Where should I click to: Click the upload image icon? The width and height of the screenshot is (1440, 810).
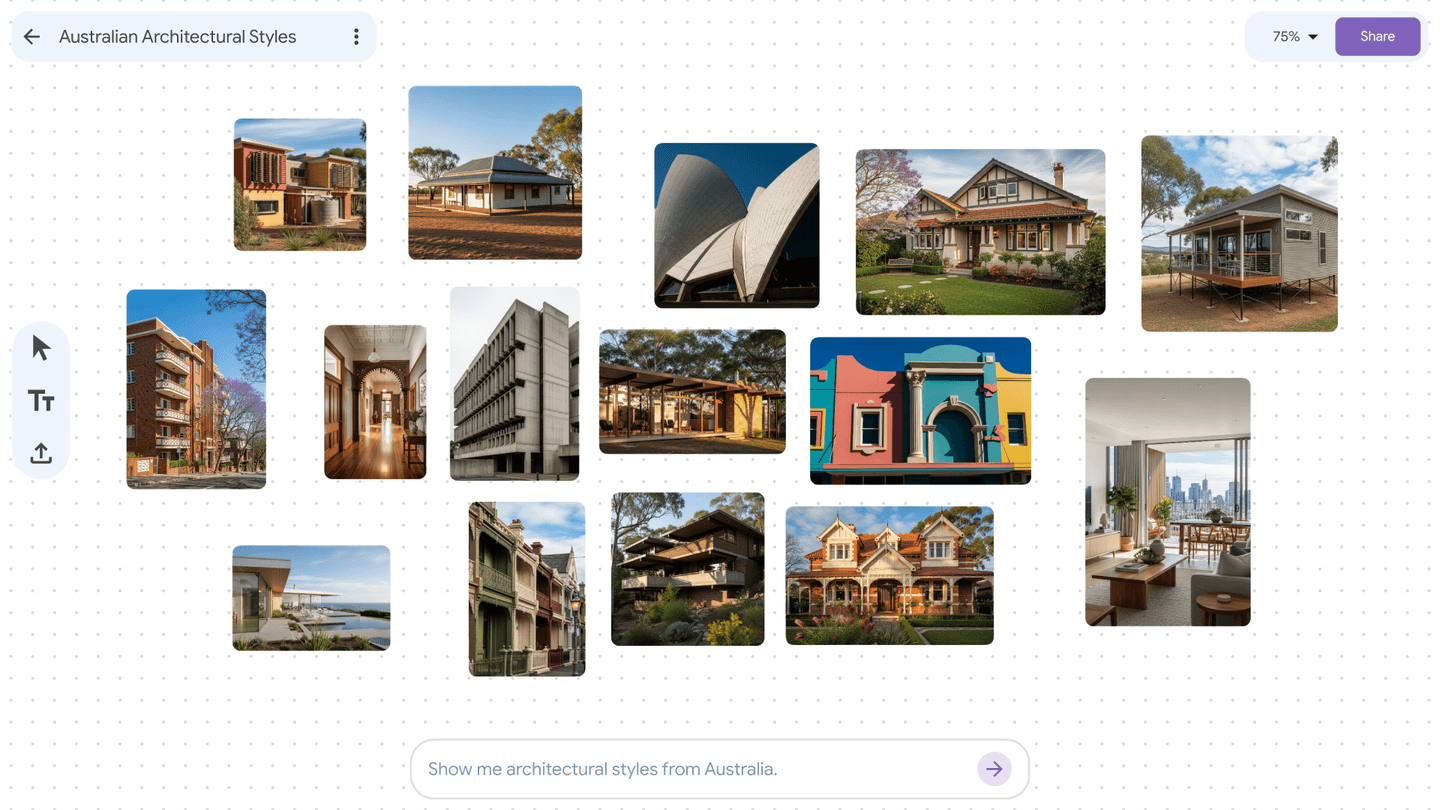point(41,452)
